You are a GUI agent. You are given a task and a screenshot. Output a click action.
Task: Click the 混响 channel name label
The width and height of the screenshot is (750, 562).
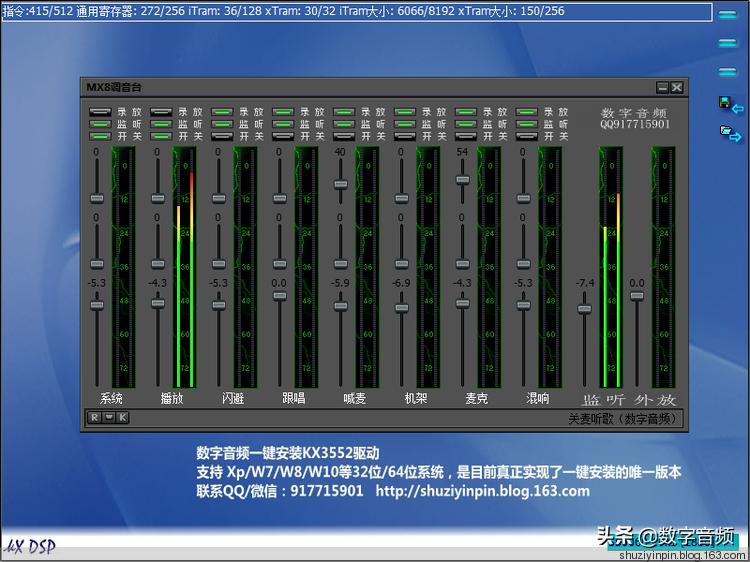(x=538, y=398)
